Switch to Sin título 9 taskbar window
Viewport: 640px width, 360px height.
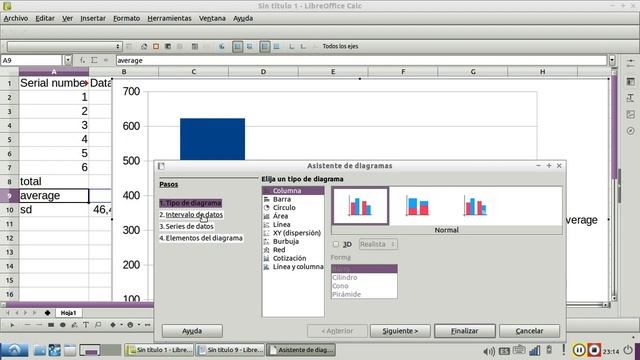coord(231,350)
